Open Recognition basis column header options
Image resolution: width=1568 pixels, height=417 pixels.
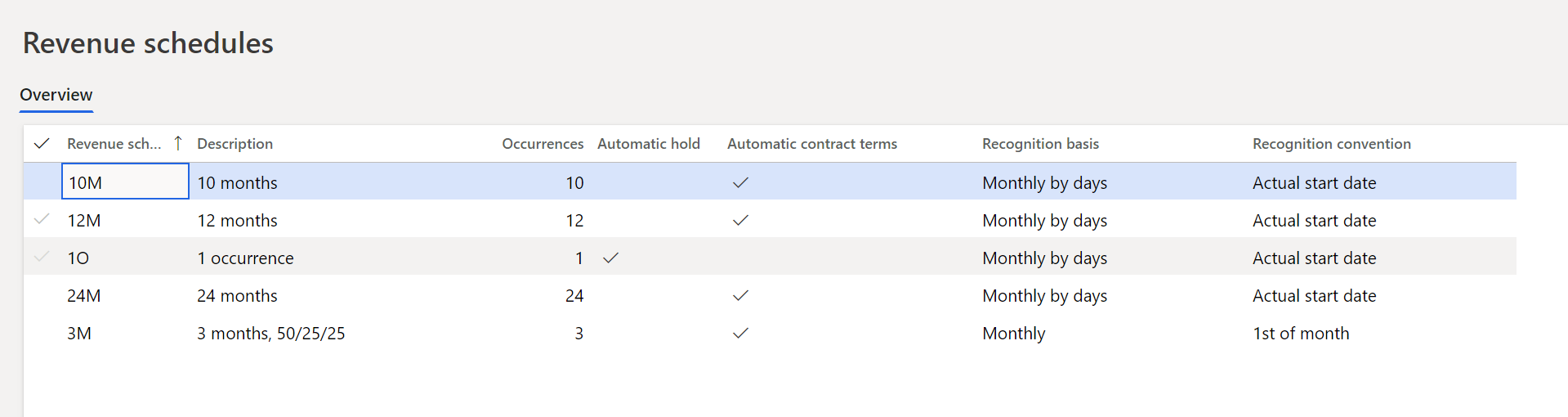1040,144
